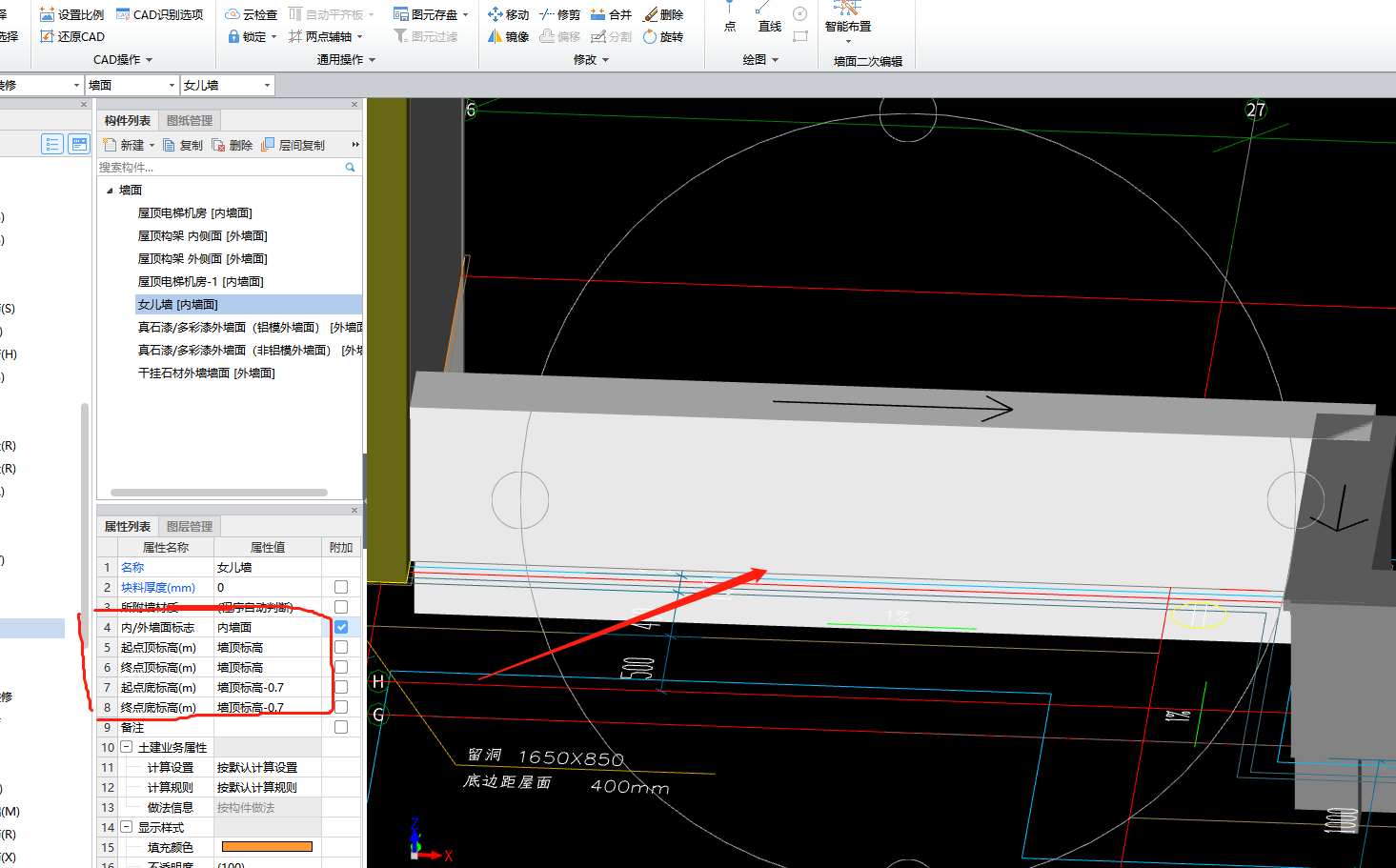Select 屋顶电梯机房 [内墙面] component
This screenshot has height=868, width=1396.
pos(195,213)
